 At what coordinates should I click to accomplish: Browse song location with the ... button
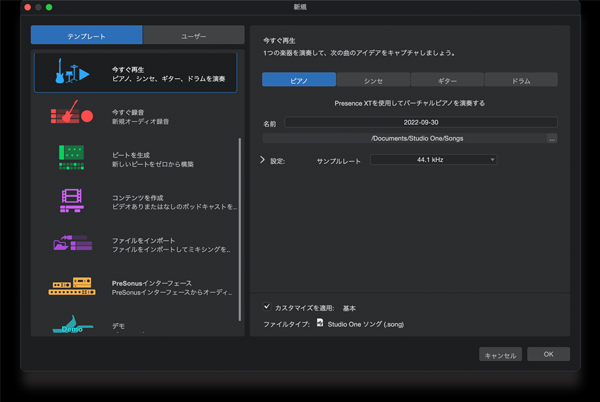pyautogui.click(x=552, y=138)
